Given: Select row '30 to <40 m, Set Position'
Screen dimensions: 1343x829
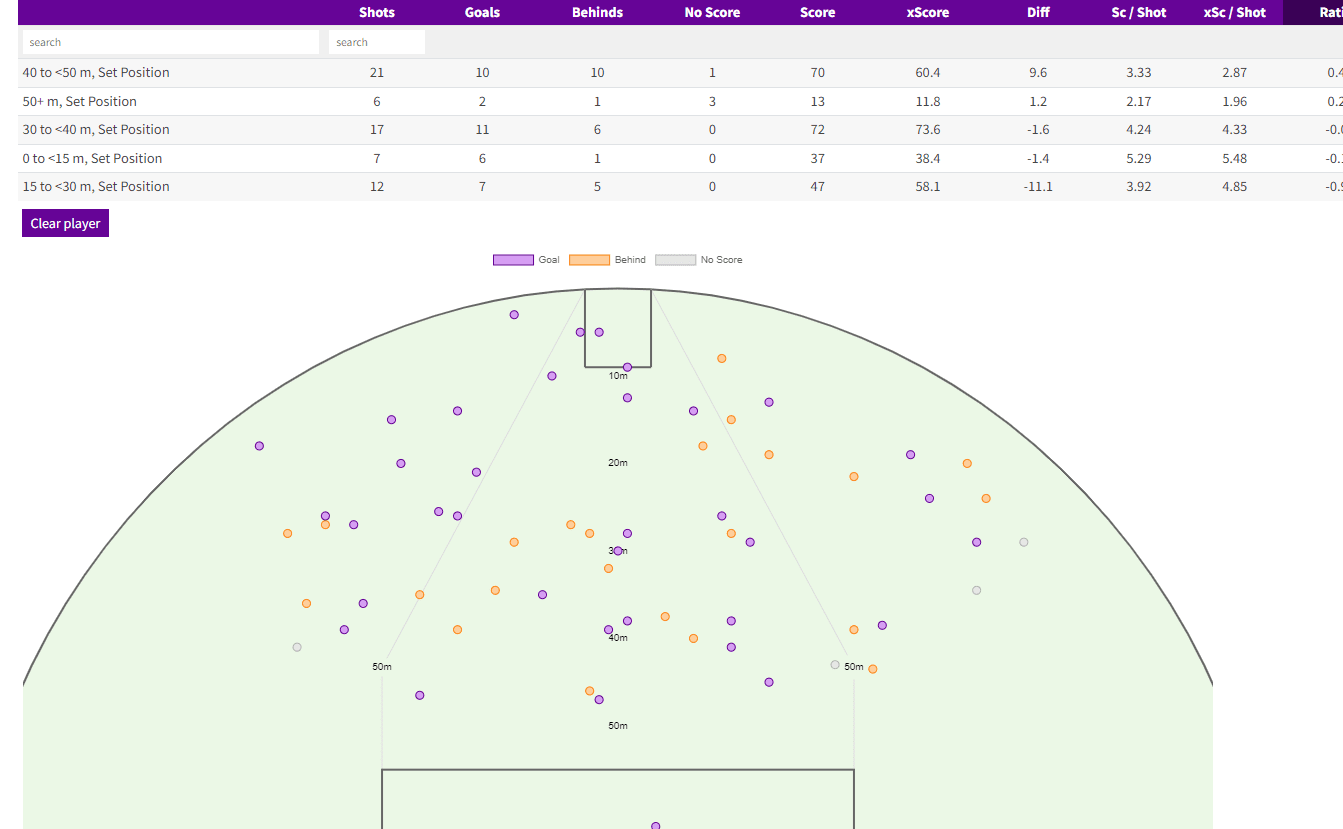Looking at the screenshot, I should [680, 130].
